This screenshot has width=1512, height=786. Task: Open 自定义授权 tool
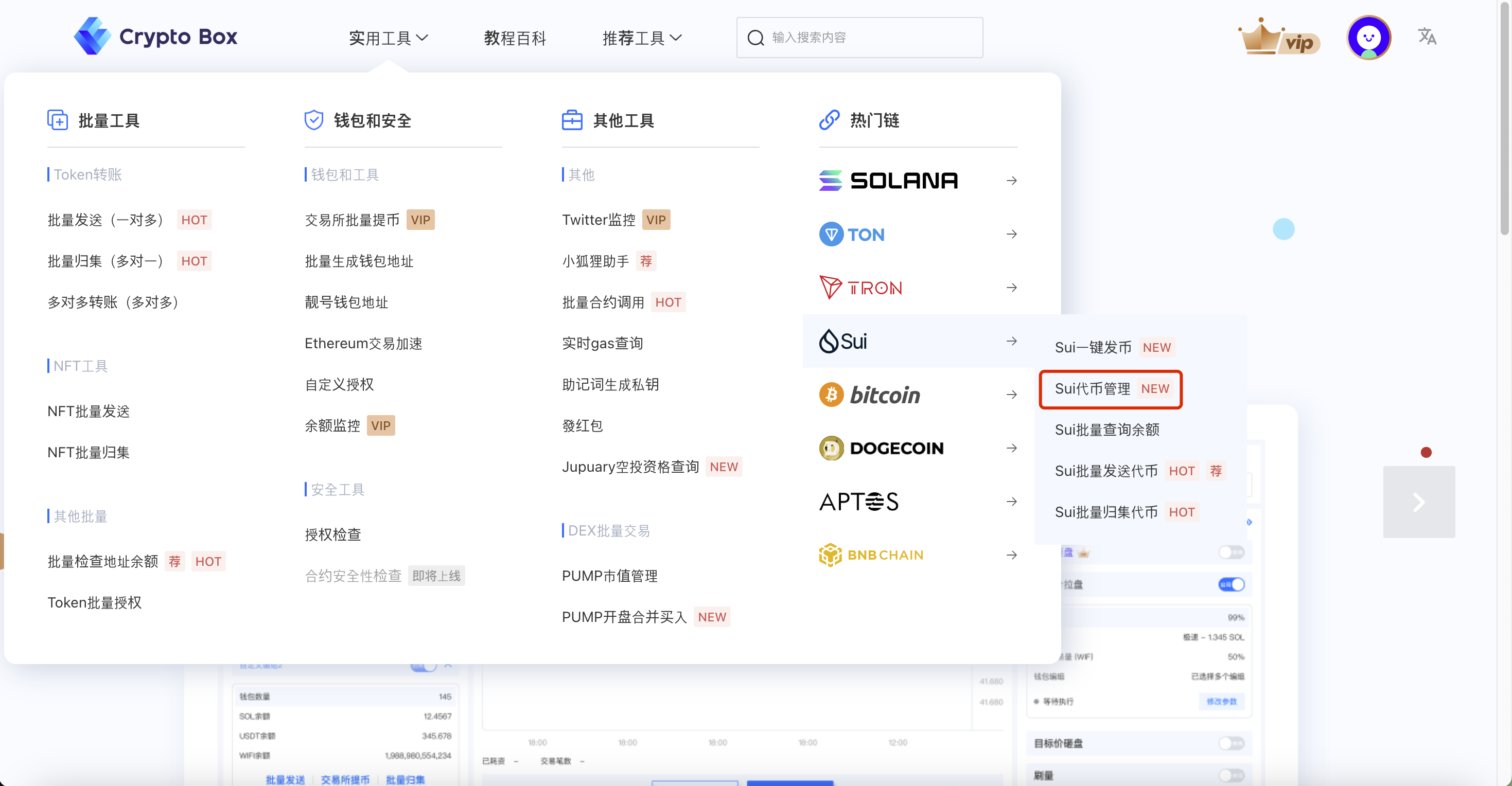coord(339,384)
